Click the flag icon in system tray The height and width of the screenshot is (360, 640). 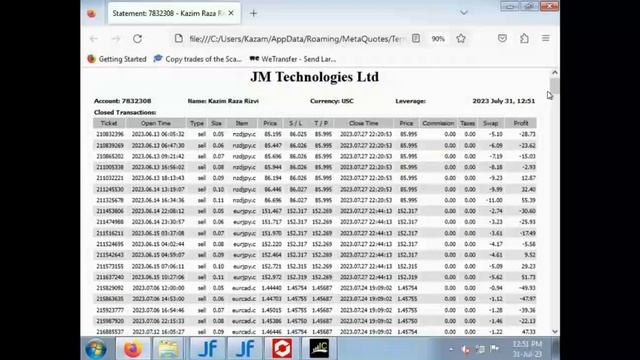point(495,349)
